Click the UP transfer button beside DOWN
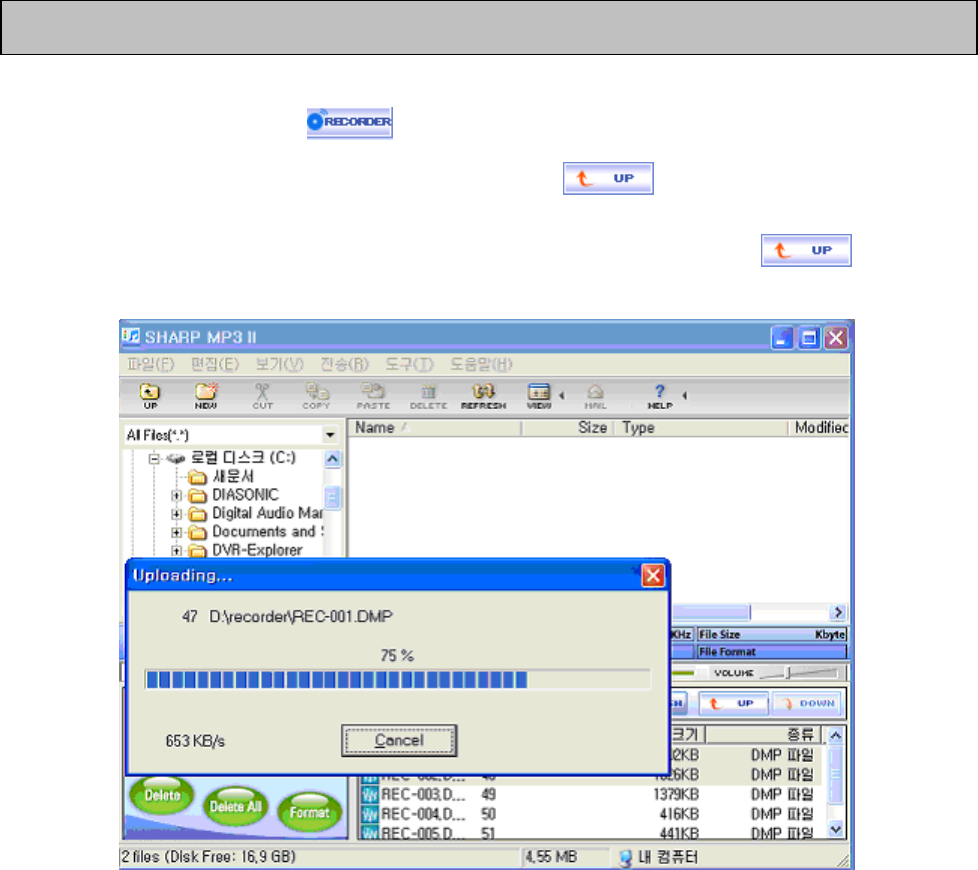 coord(734,703)
